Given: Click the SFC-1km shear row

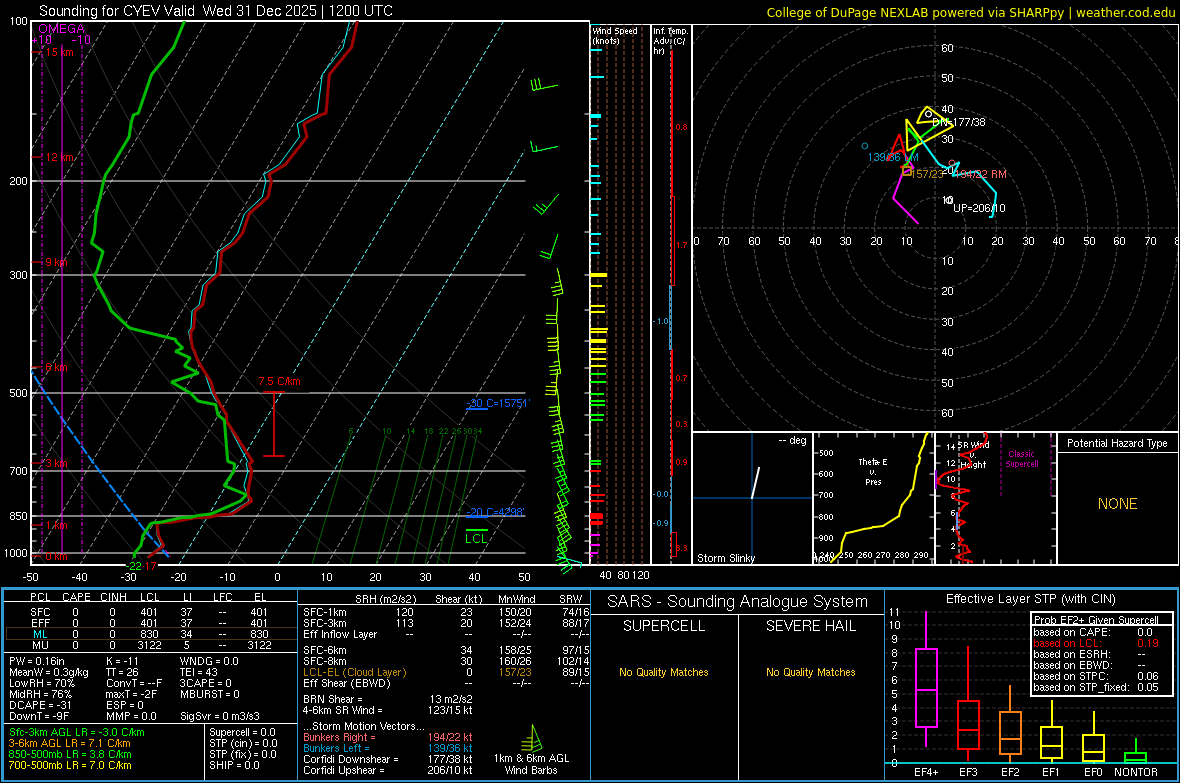Looking at the screenshot, I should click(446, 612).
